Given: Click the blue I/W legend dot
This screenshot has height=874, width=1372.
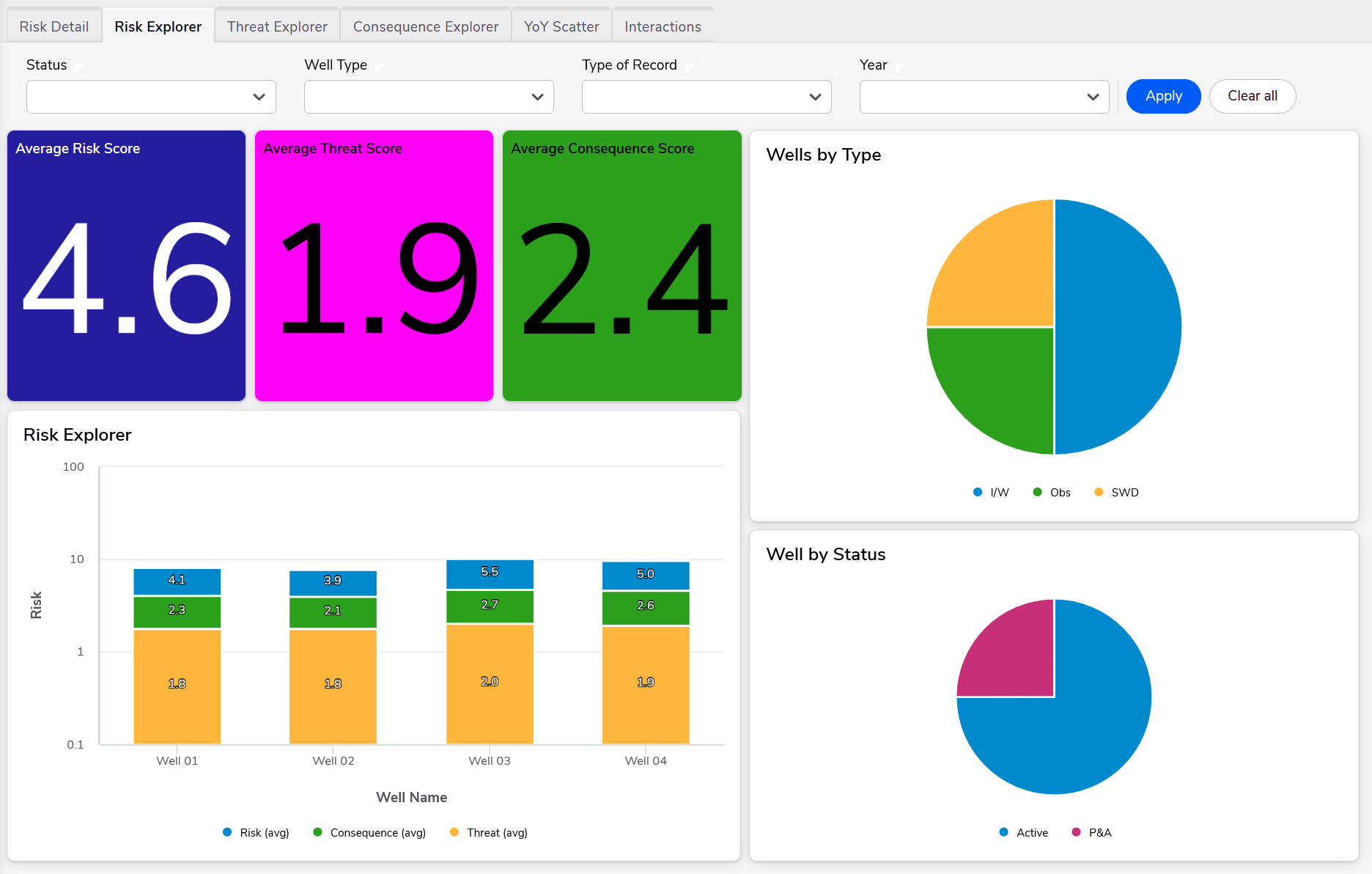Looking at the screenshot, I should point(978,492).
